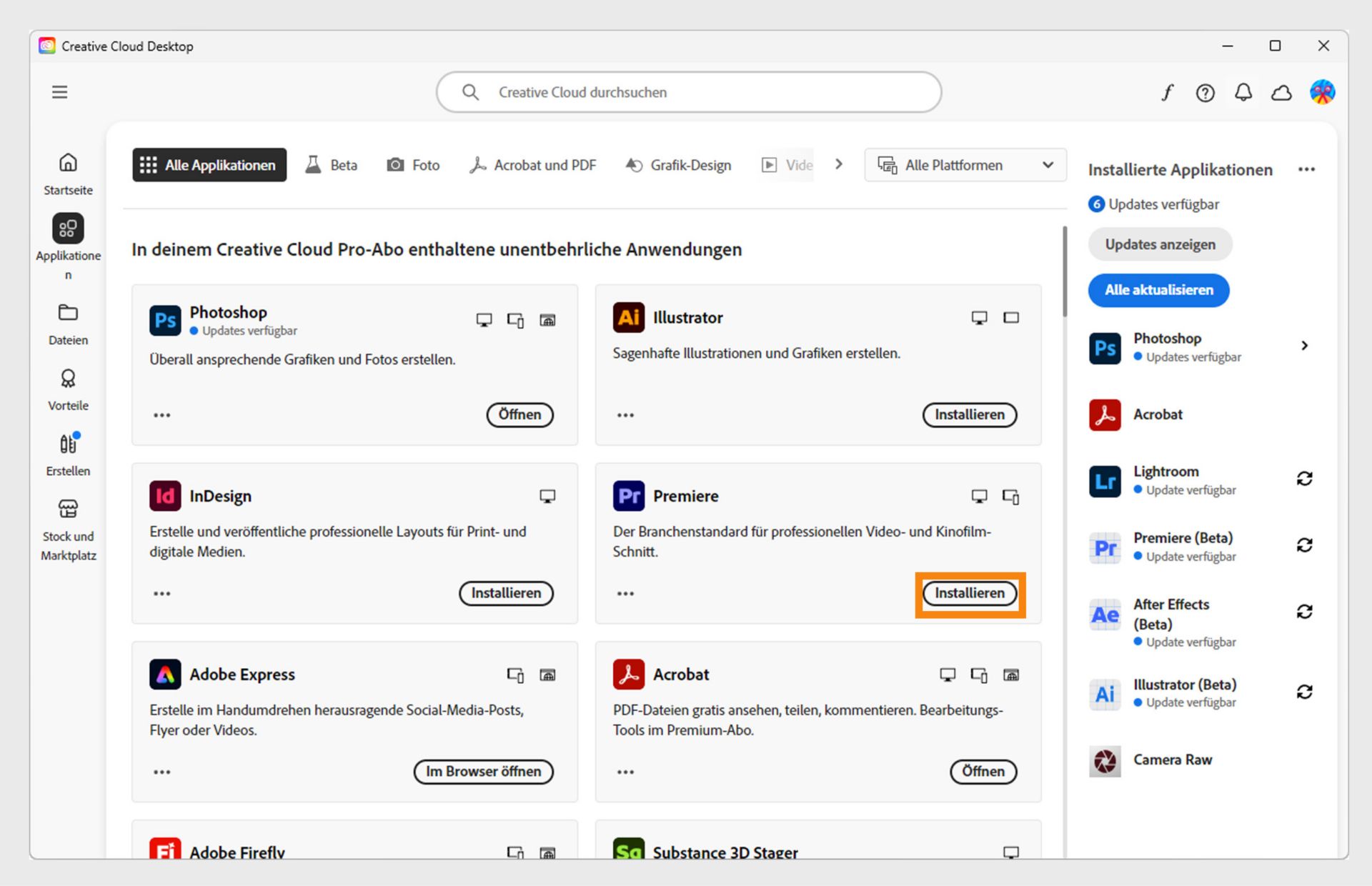Update After Effects (Beta) via refresh icon
Image resolution: width=1372 pixels, height=886 pixels.
1305,612
